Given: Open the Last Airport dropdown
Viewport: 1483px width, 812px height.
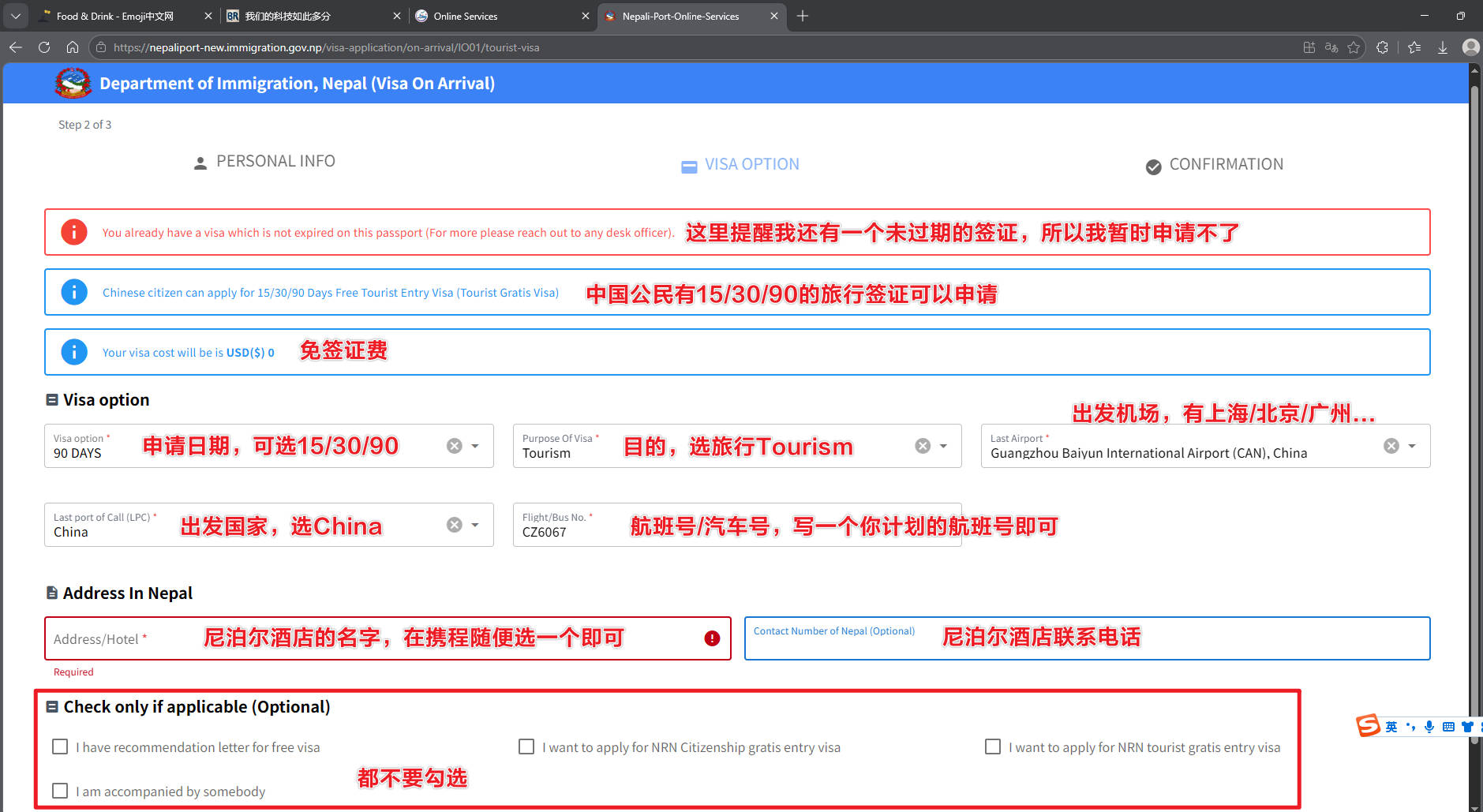Looking at the screenshot, I should click(x=1410, y=446).
